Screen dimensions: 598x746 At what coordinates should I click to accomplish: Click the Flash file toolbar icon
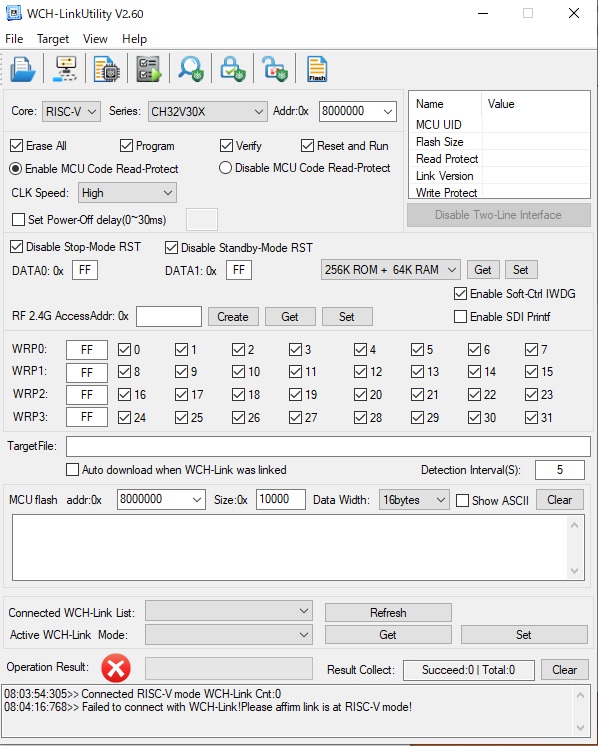coord(317,69)
